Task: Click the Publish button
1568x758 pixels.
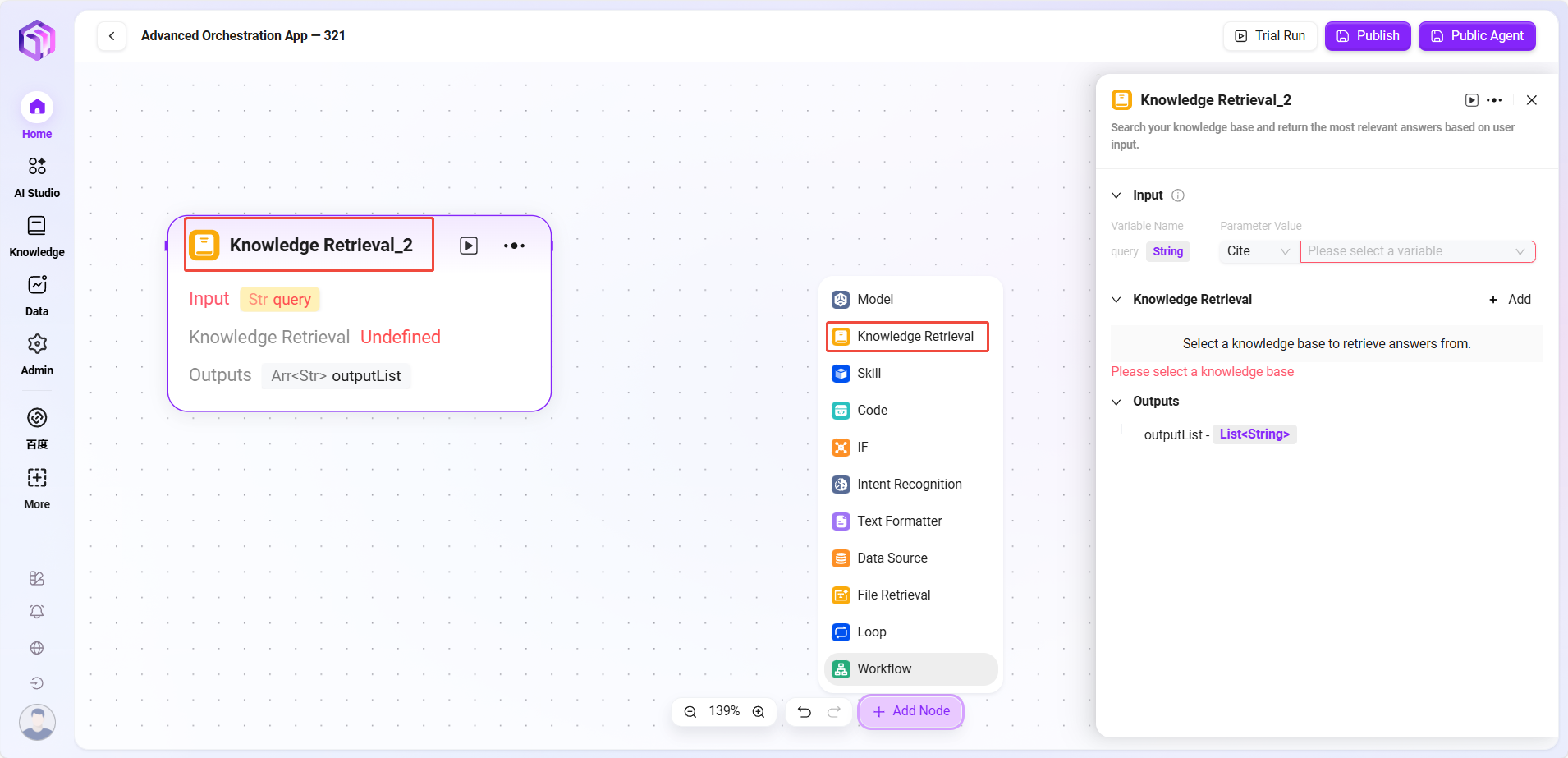Action: [1368, 36]
